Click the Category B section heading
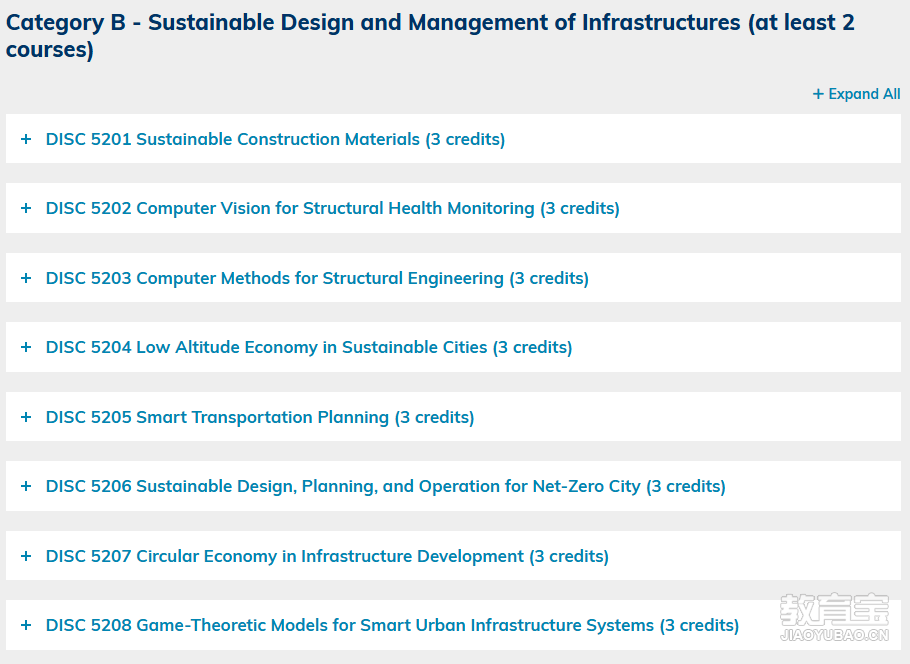 pos(430,36)
